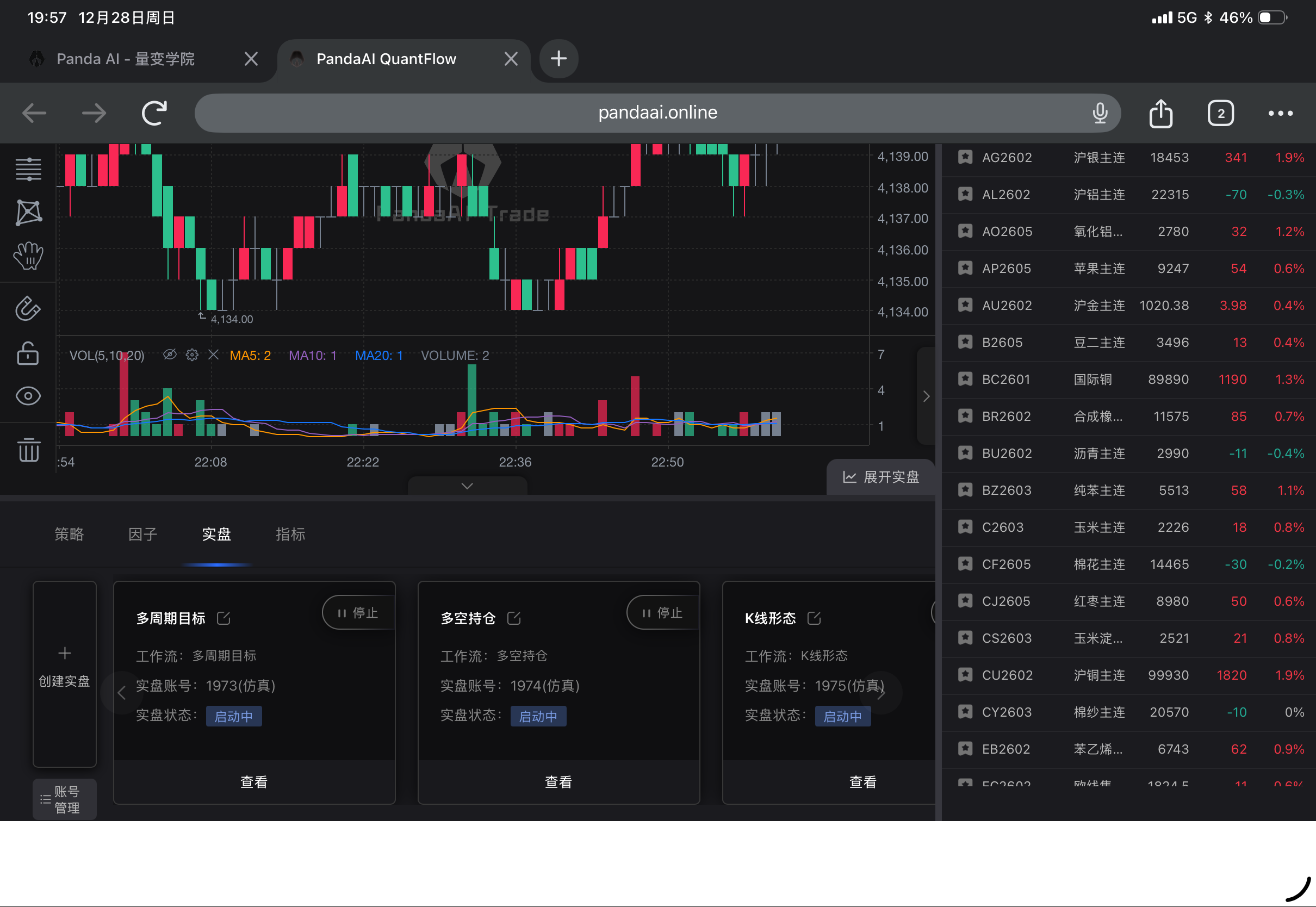Toggle favorite star for AG2602
1316x907 pixels.
(965, 157)
